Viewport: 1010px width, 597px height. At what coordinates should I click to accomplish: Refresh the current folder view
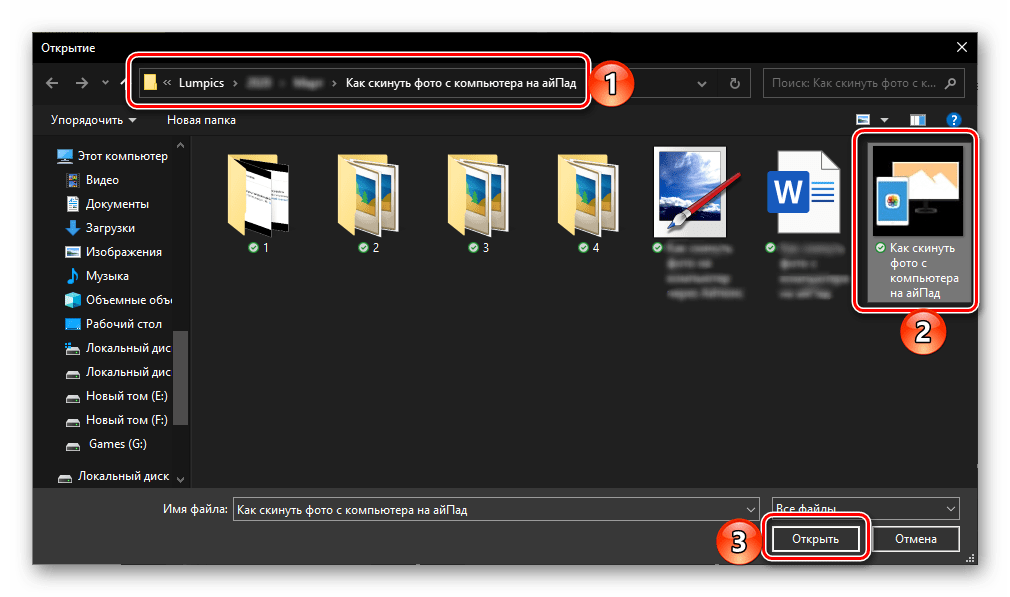click(735, 84)
